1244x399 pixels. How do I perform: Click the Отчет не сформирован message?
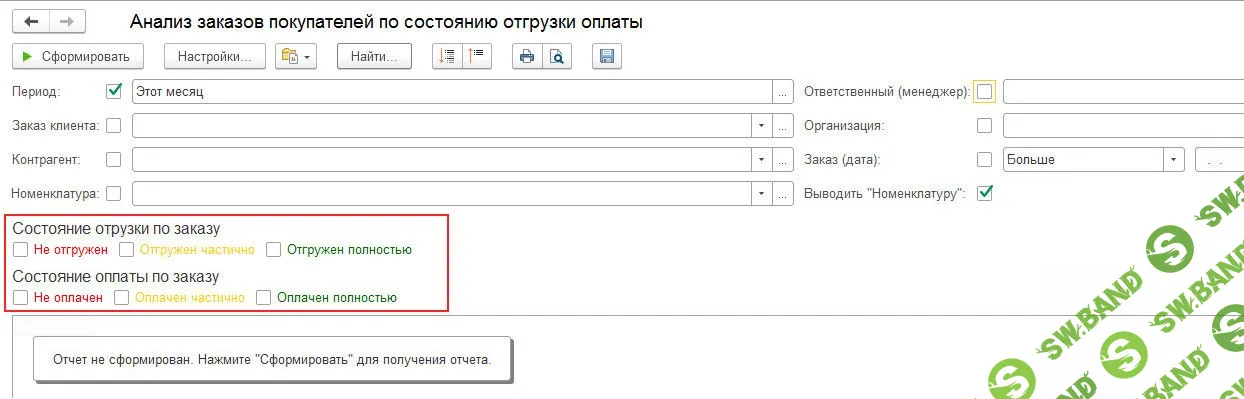pos(273,359)
